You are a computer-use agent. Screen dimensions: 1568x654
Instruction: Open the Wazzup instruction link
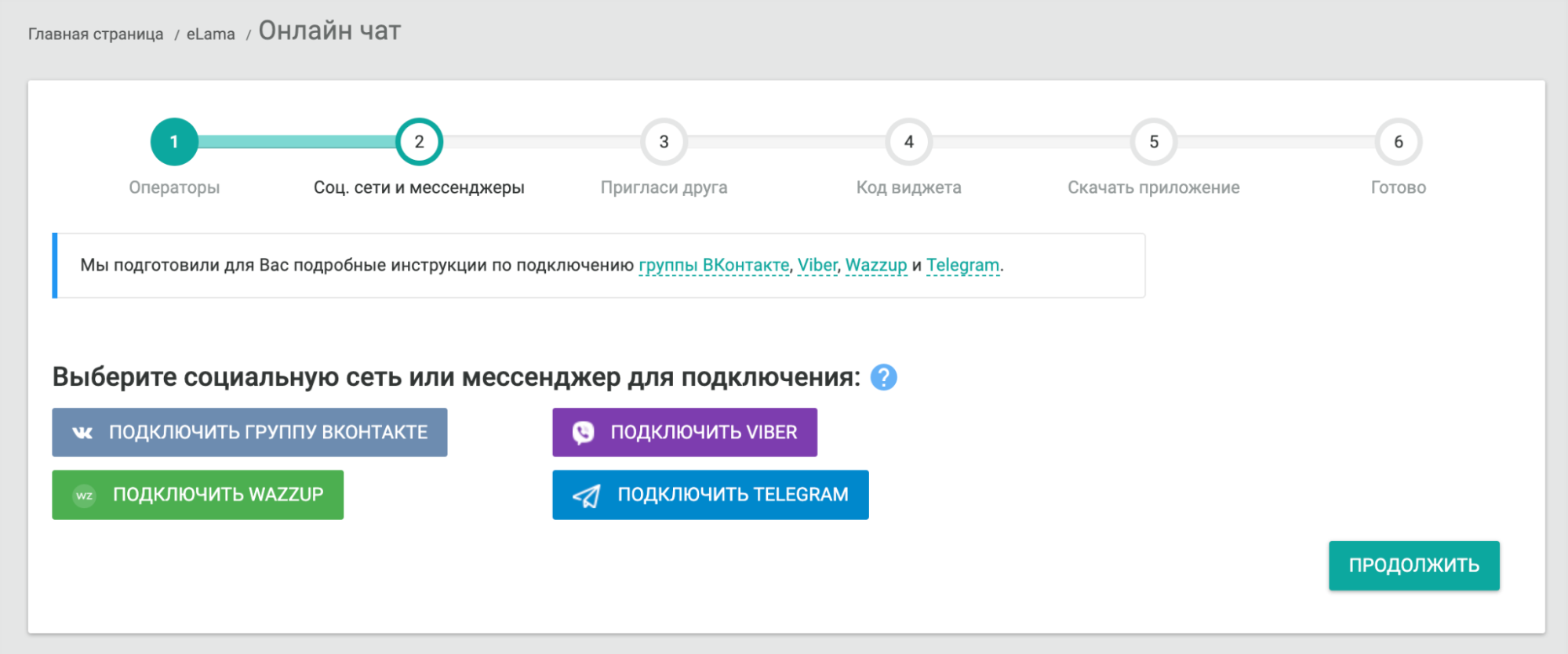click(876, 265)
